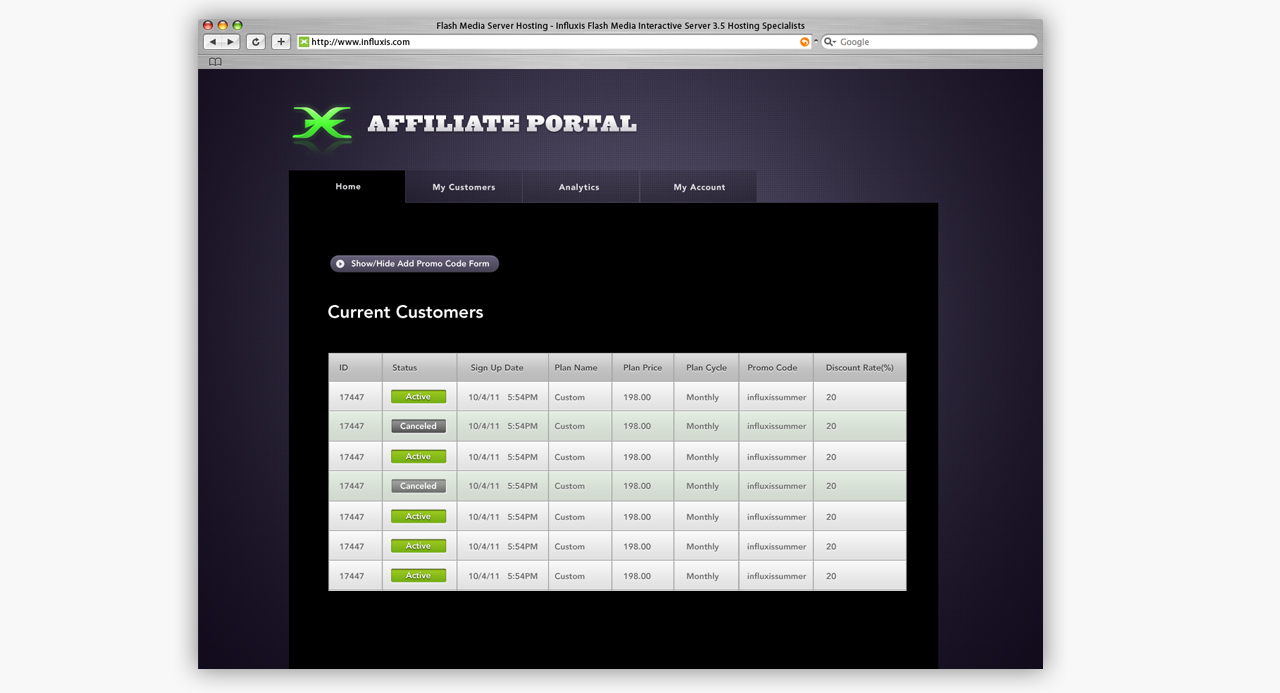Open the Analytics tab
This screenshot has width=1280, height=693.
580,186
